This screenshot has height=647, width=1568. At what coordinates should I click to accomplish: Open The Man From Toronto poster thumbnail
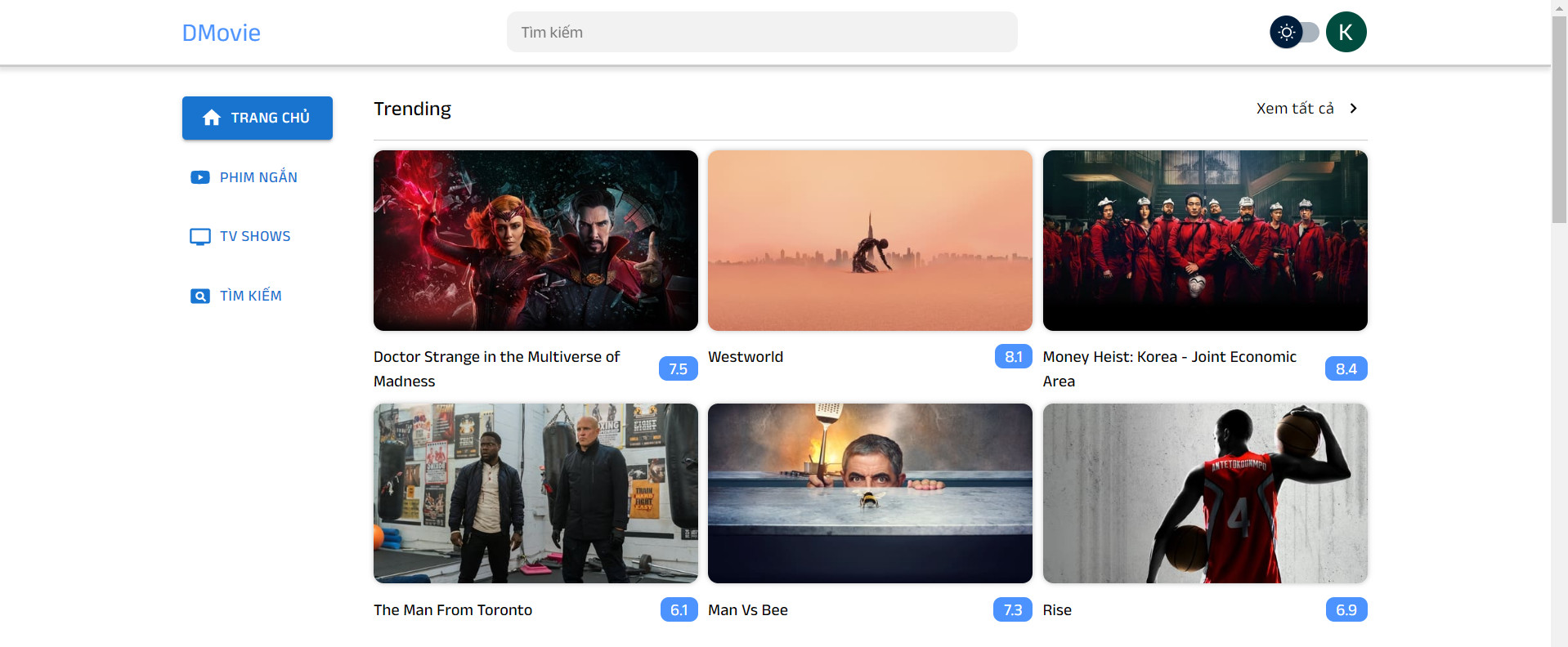535,493
